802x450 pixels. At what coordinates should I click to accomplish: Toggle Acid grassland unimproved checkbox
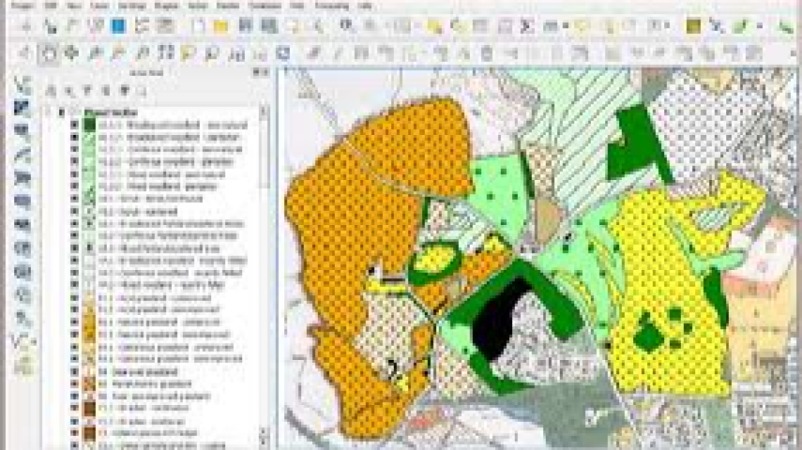[74, 298]
